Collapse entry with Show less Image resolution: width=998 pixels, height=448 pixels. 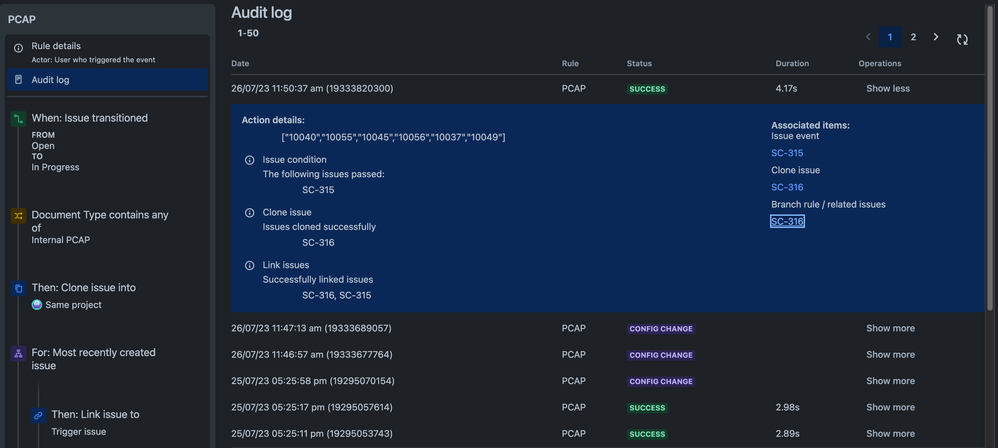(x=888, y=88)
